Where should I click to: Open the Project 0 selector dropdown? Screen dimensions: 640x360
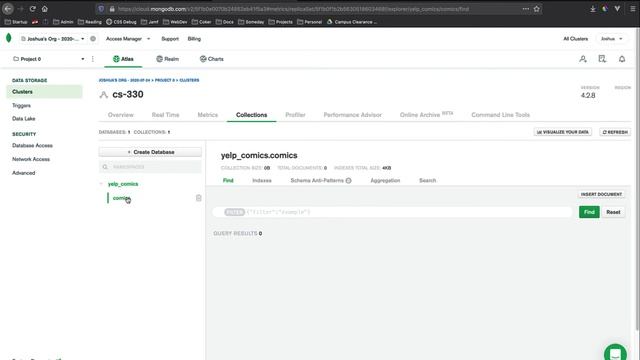point(48,59)
